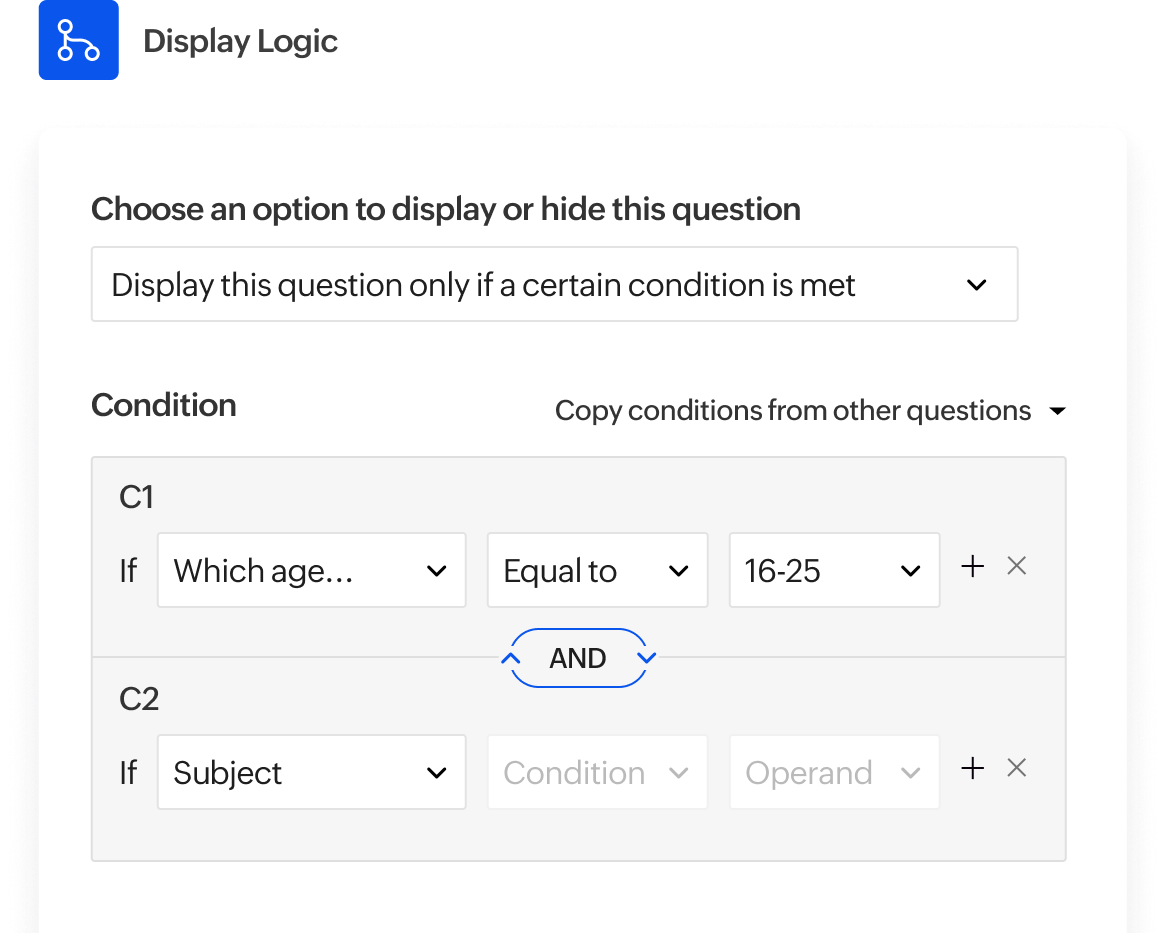Click the Display Logic title text
Screen dimensions: 1166x933
(240, 42)
